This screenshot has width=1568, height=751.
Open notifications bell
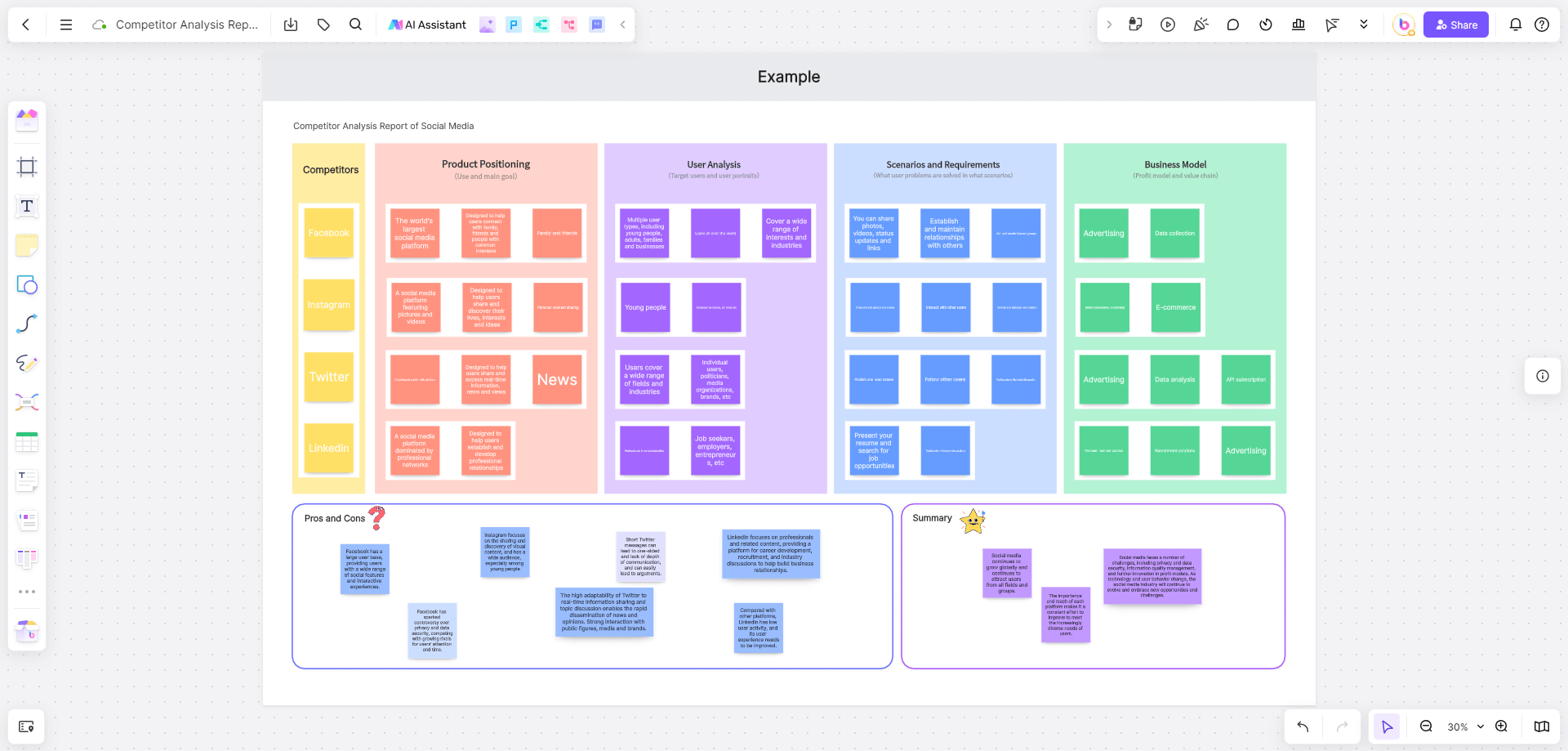click(1516, 25)
